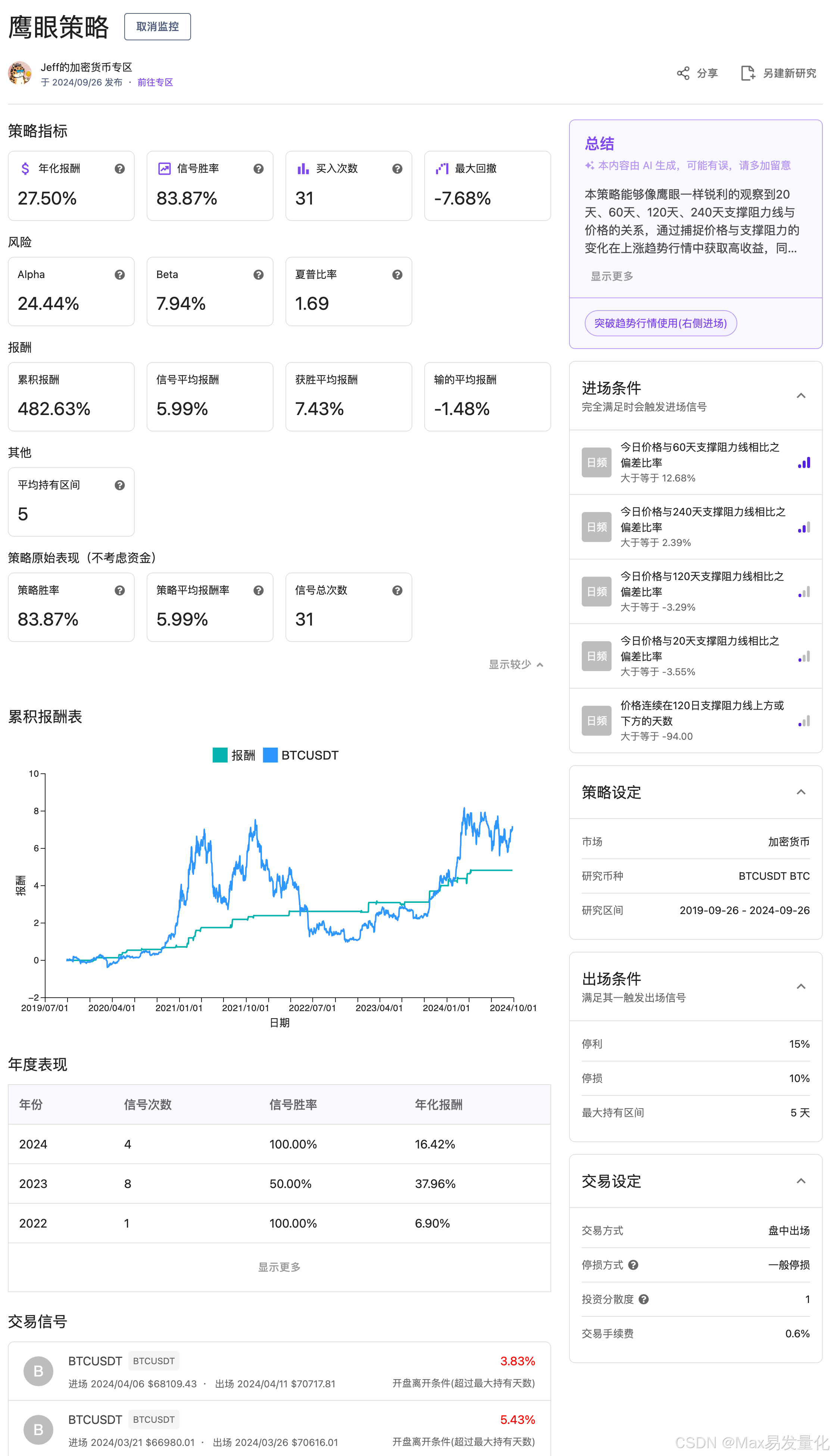Open help icon for 年化报酬
This screenshot has width=831, height=1456.
pyautogui.click(x=119, y=169)
